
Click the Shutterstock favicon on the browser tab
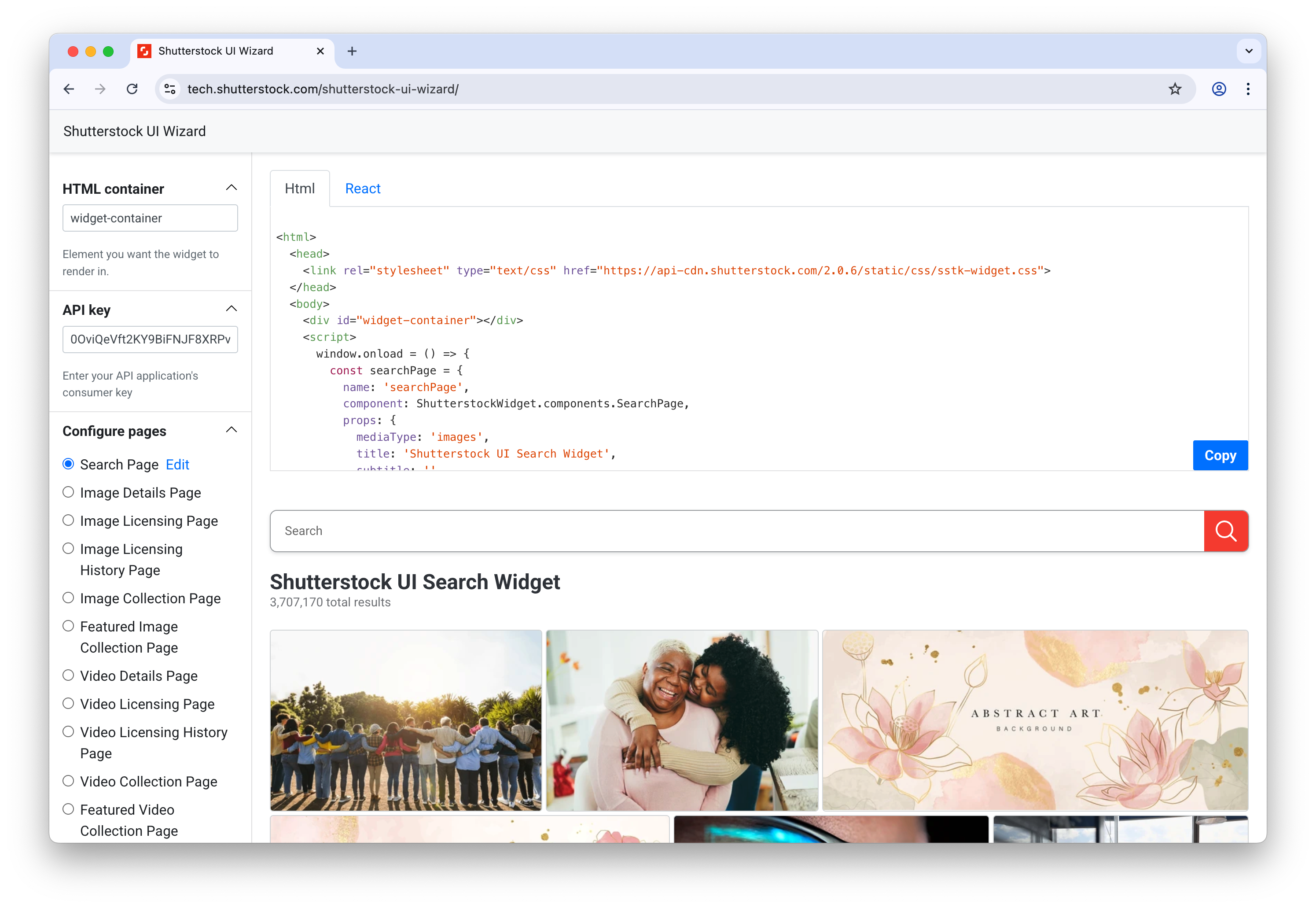coord(144,51)
